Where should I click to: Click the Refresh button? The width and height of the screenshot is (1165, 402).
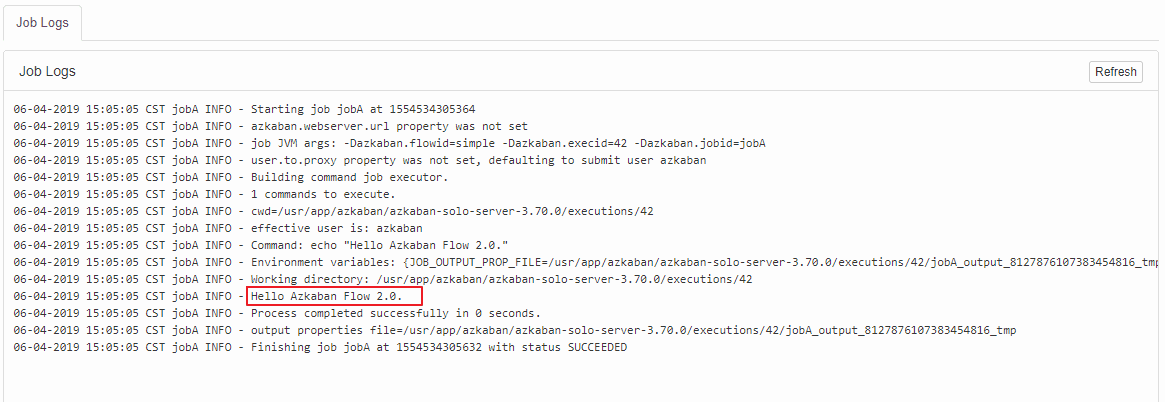1115,72
